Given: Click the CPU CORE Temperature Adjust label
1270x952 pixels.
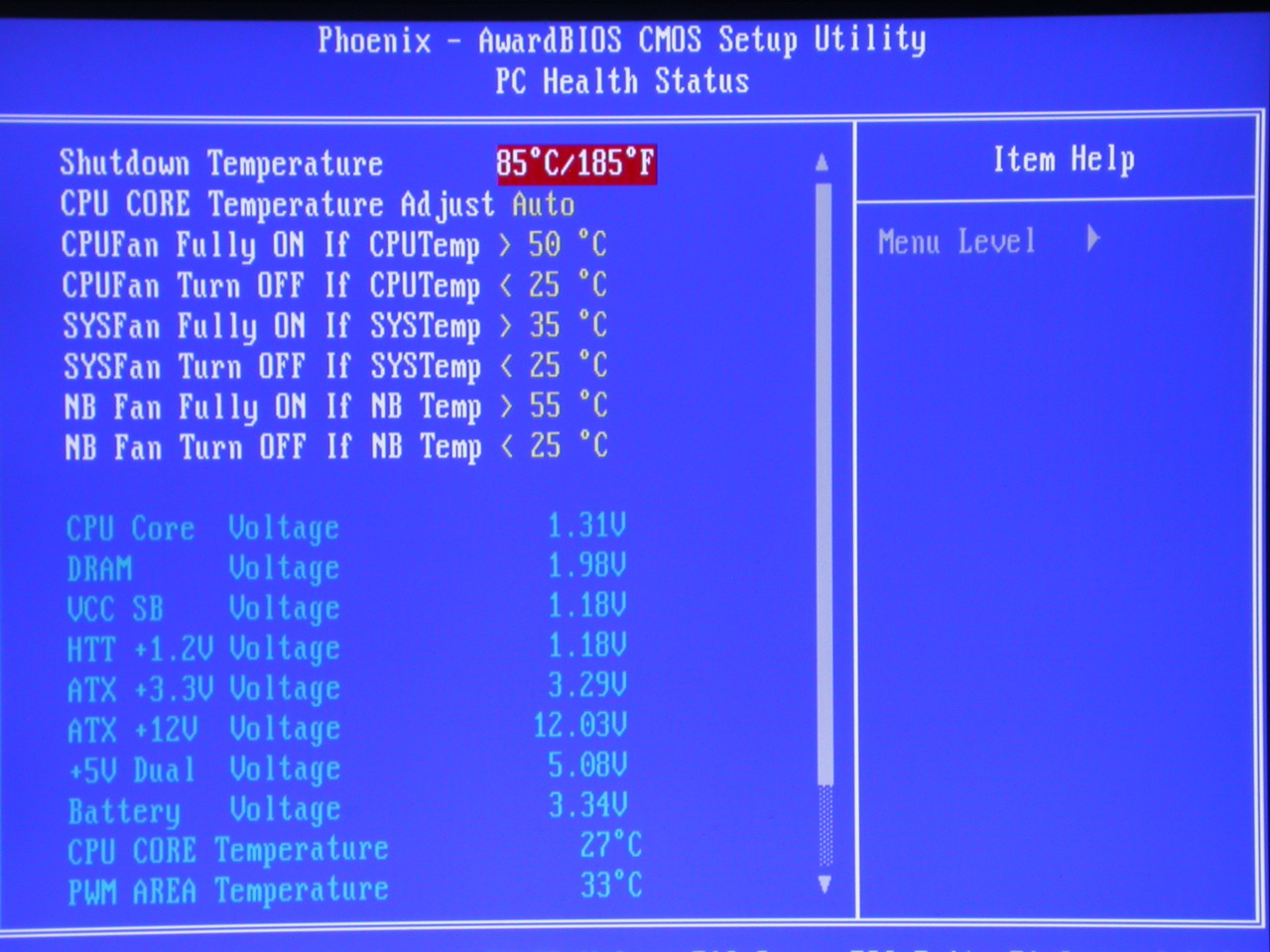Looking at the screenshot, I should coord(277,205).
